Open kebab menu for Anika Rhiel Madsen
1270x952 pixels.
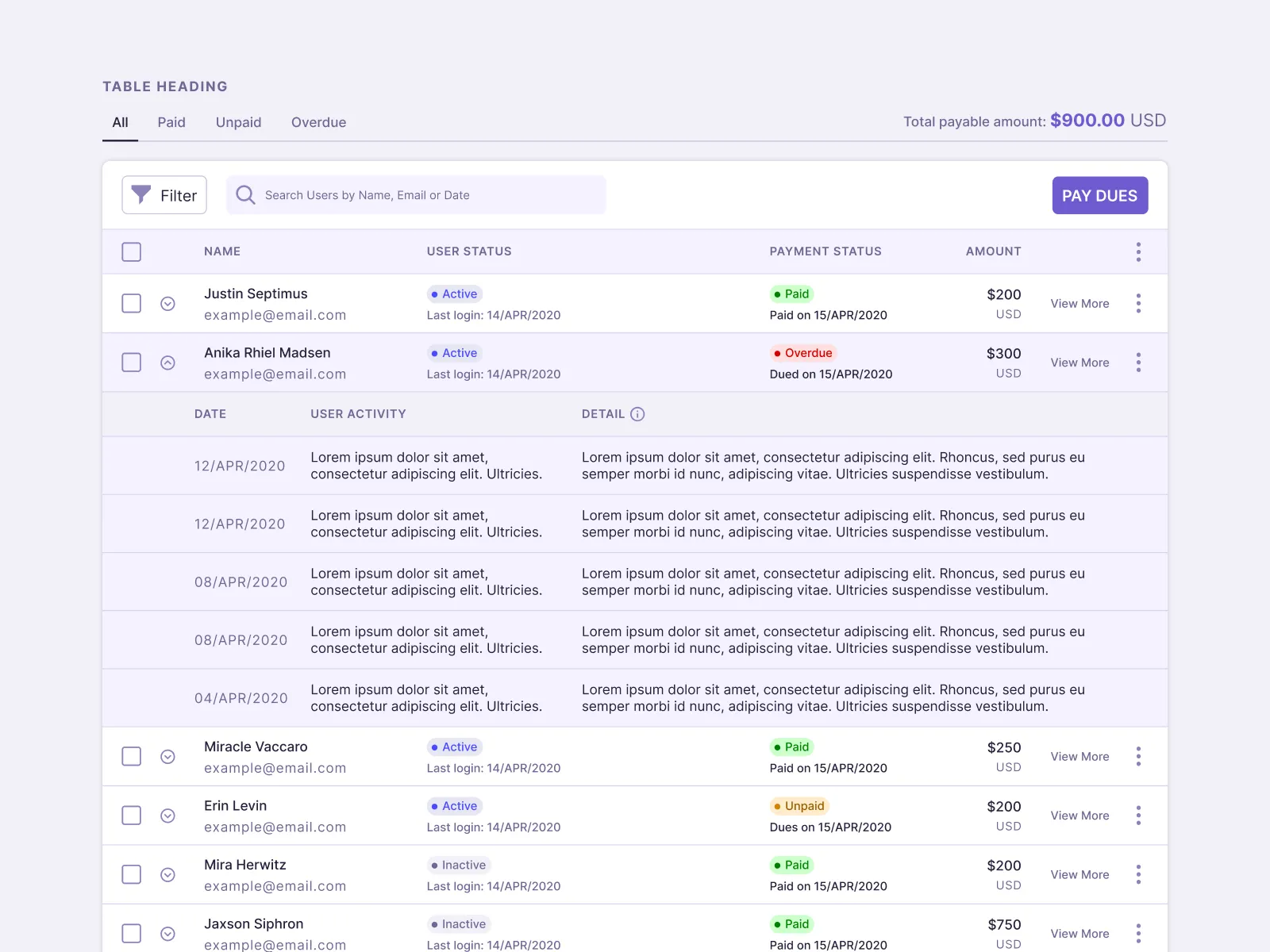(x=1138, y=363)
